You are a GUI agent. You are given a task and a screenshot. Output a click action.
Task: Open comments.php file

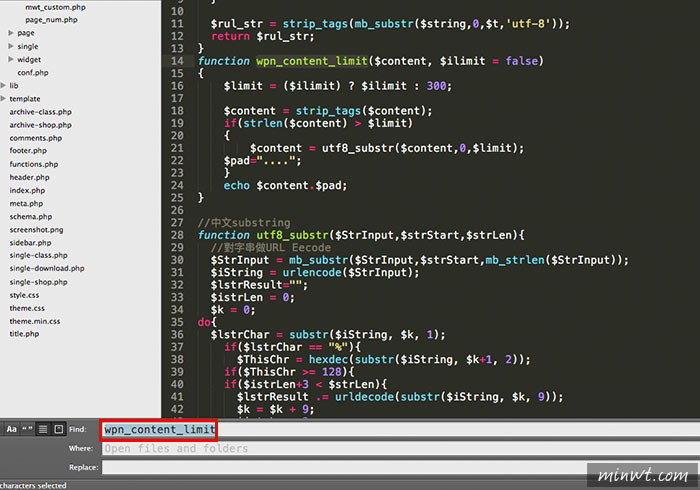(36, 138)
